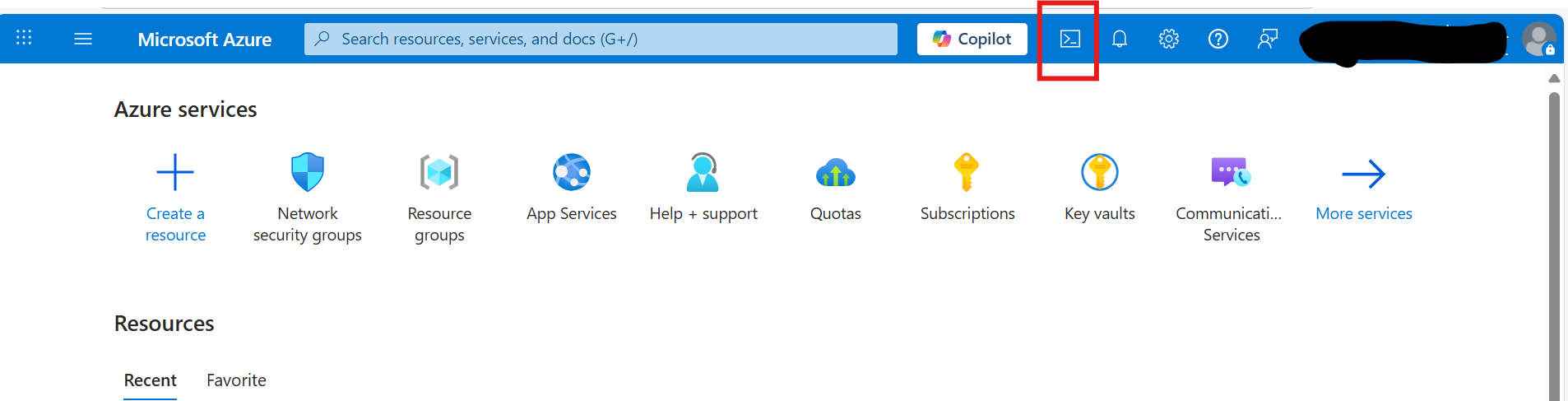Open the Copilot assistant
The width and height of the screenshot is (1568, 401).
pos(972,39)
